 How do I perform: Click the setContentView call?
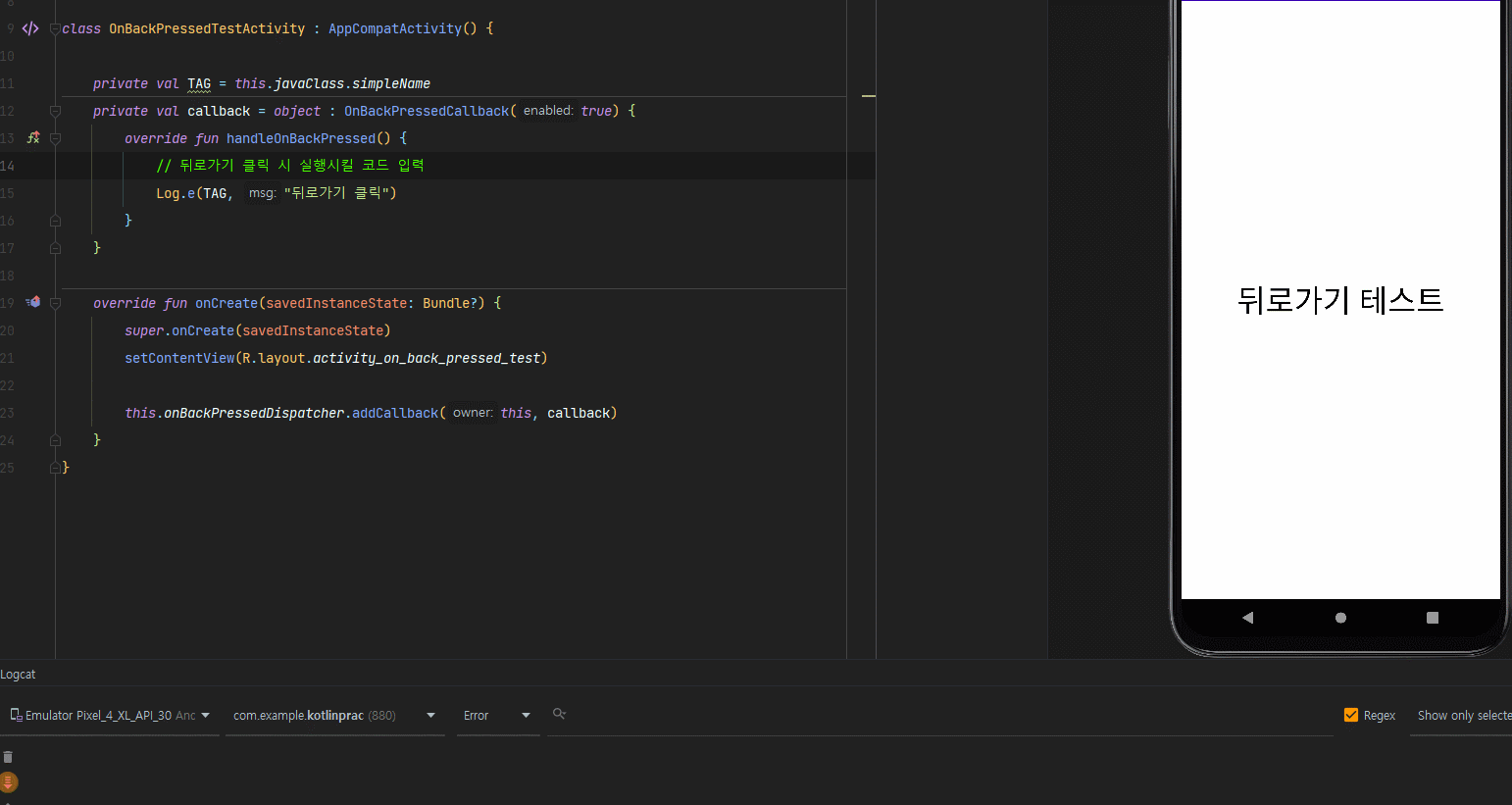point(179,358)
